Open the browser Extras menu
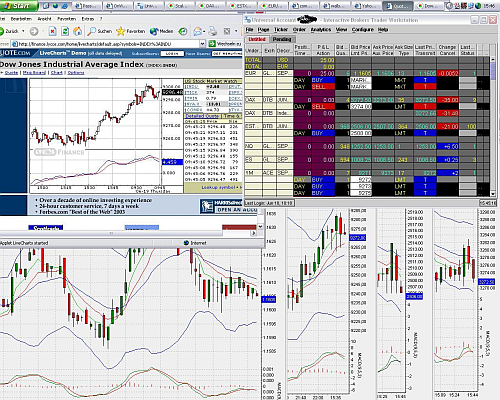500x400 pixels. [88, 19]
